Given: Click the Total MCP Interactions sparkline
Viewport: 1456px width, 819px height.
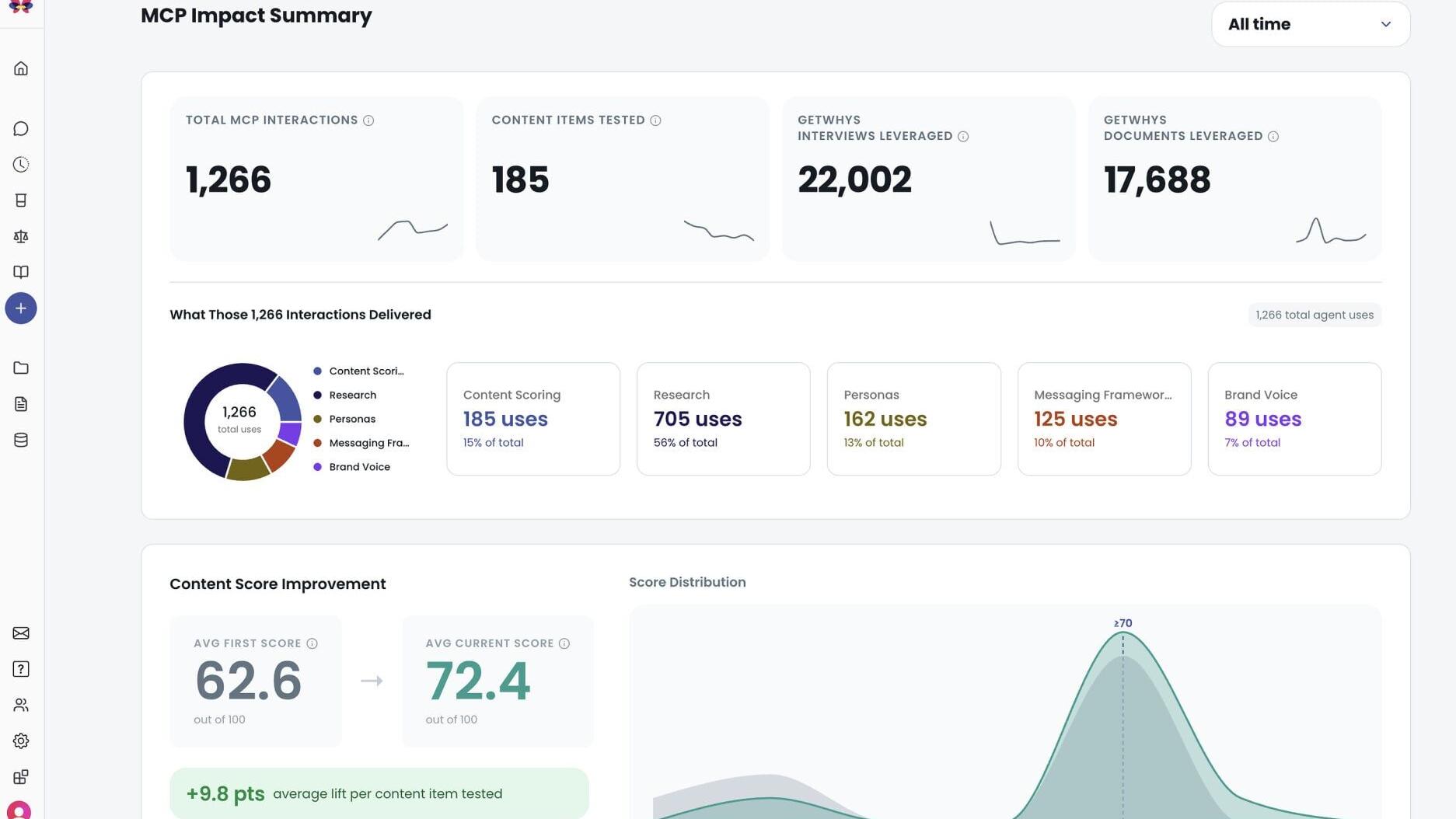Looking at the screenshot, I should pos(413,230).
